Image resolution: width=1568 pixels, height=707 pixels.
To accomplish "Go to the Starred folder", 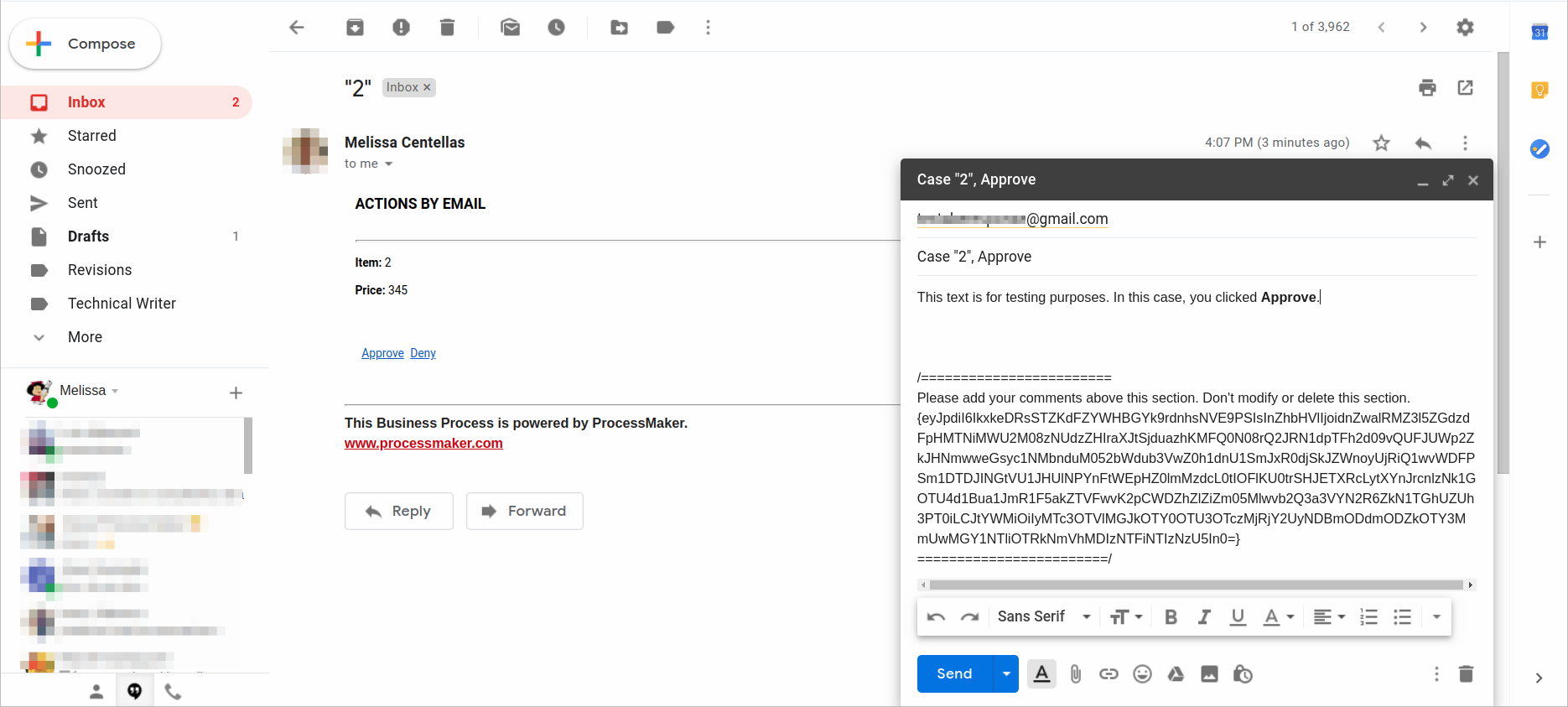I will [x=91, y=136].
